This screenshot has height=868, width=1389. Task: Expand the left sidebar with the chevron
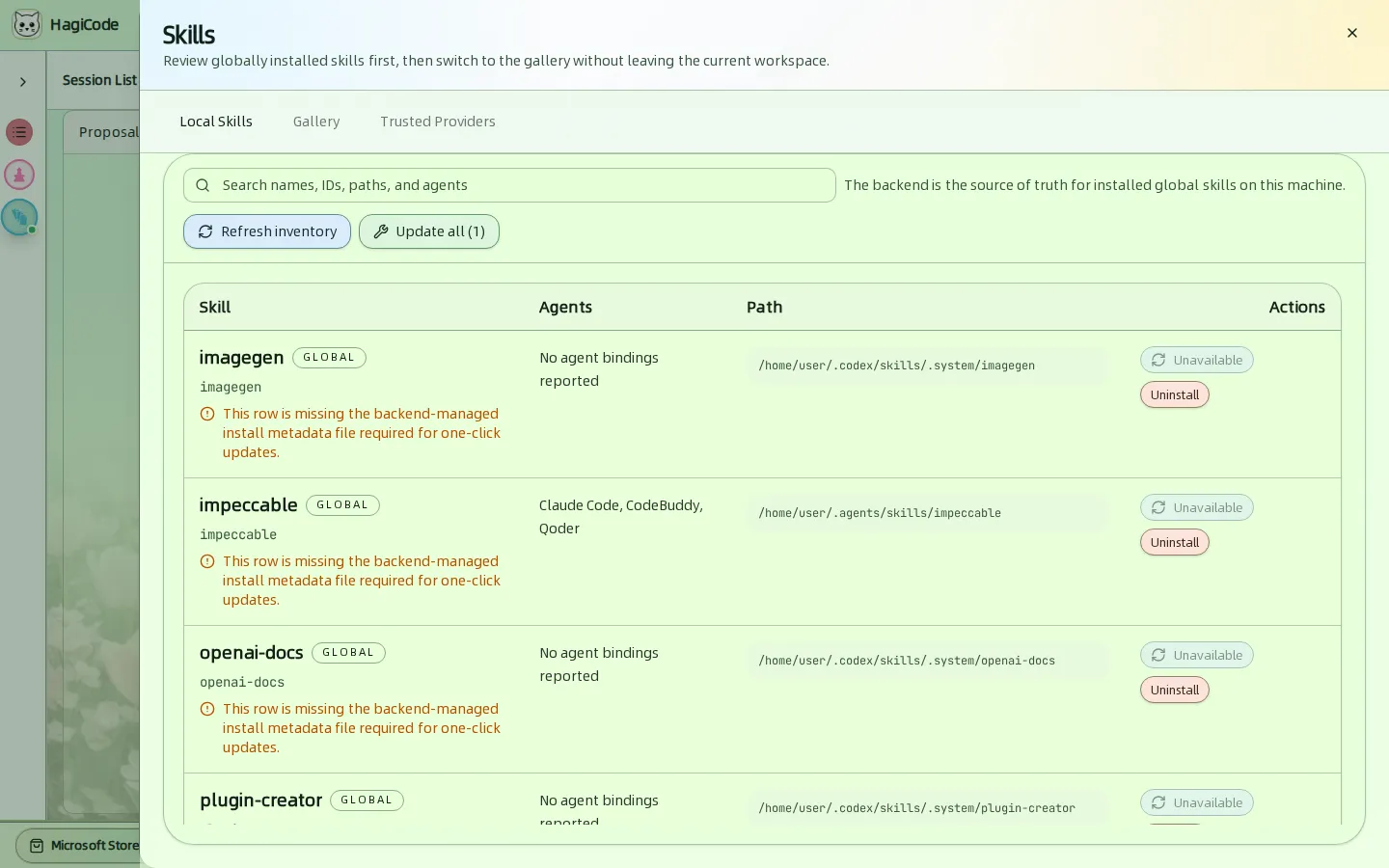coord(23,82)
